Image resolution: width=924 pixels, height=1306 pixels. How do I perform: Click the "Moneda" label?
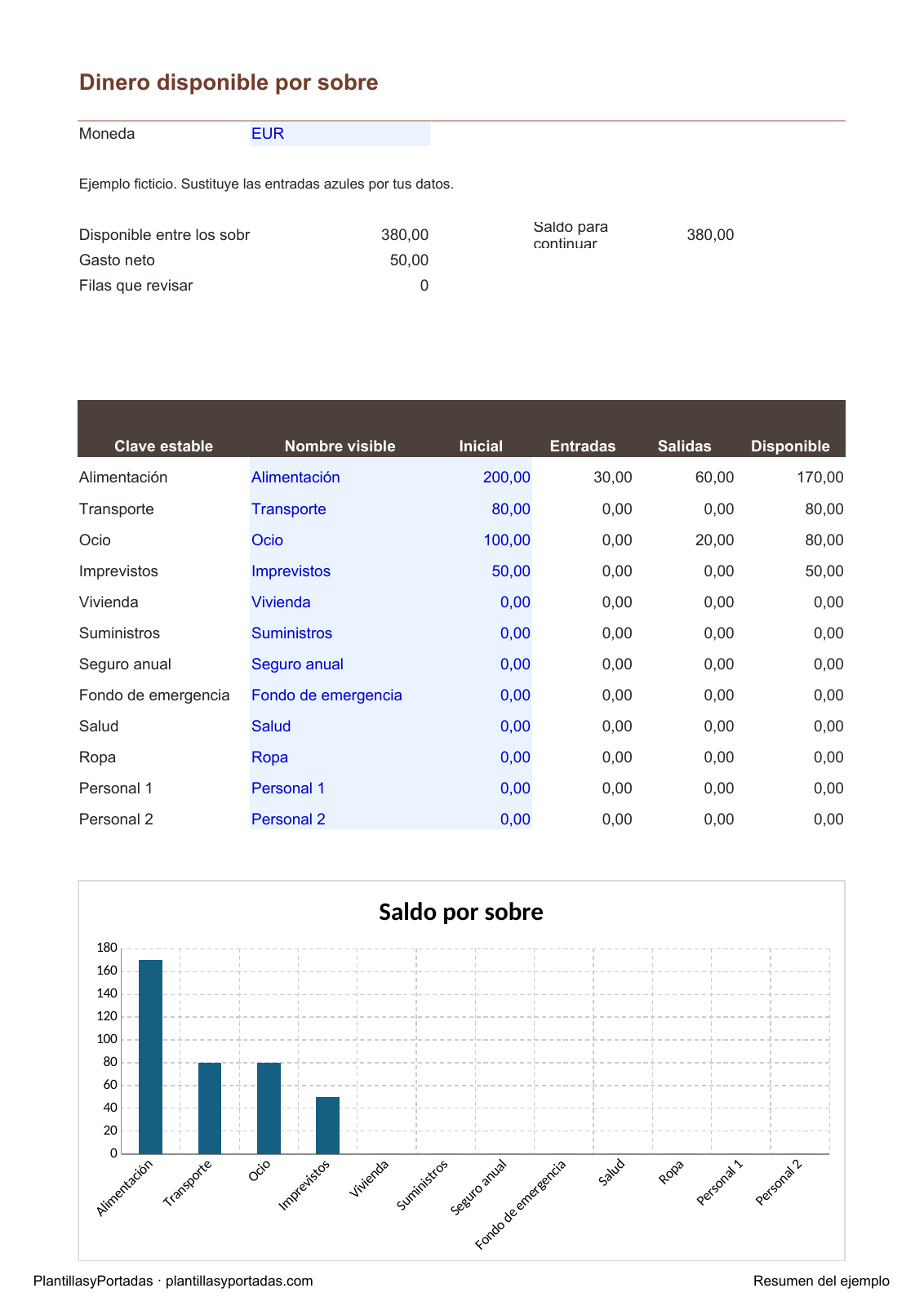coord(107,134)
